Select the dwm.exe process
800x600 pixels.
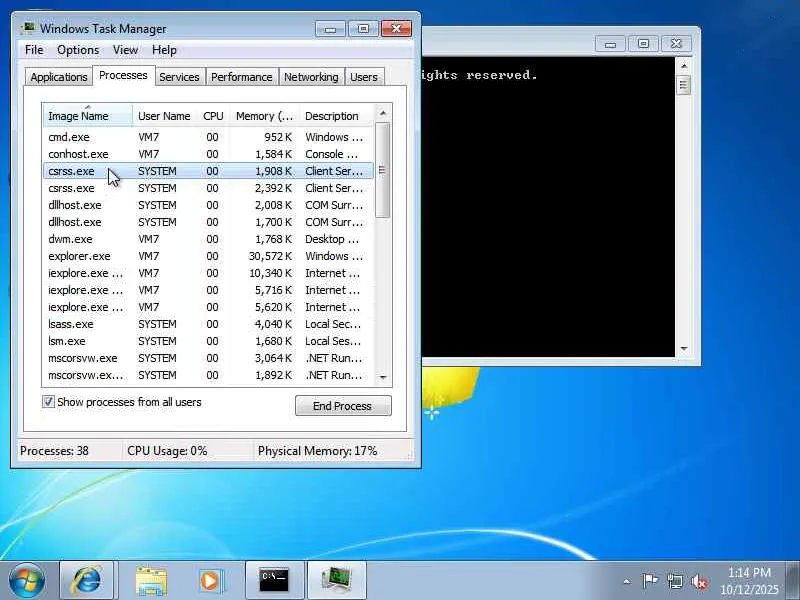pyautogui.click(x=208, y=239)
